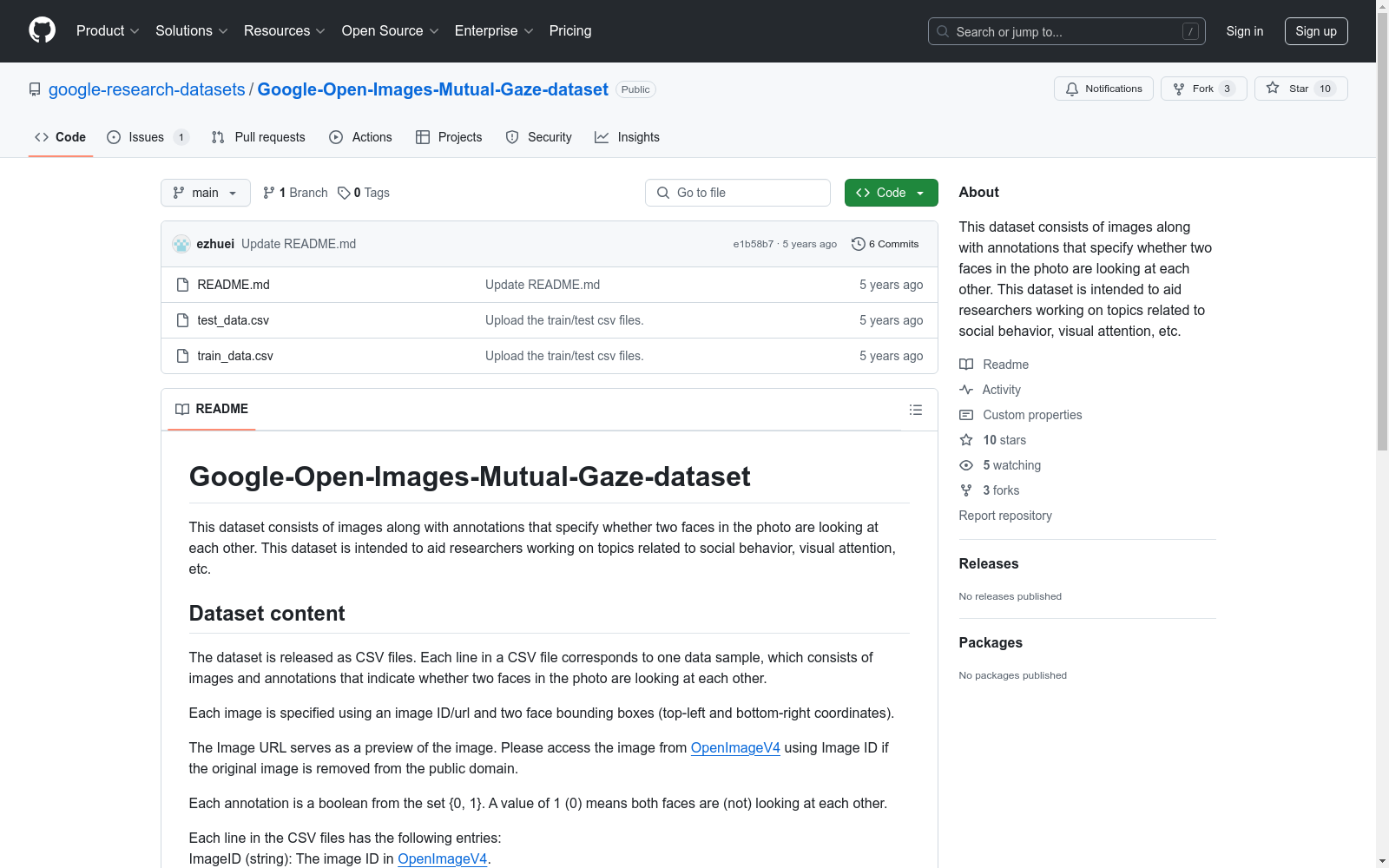Open the OpenImageV4 link in Image URL paragraph

point(735,747)
